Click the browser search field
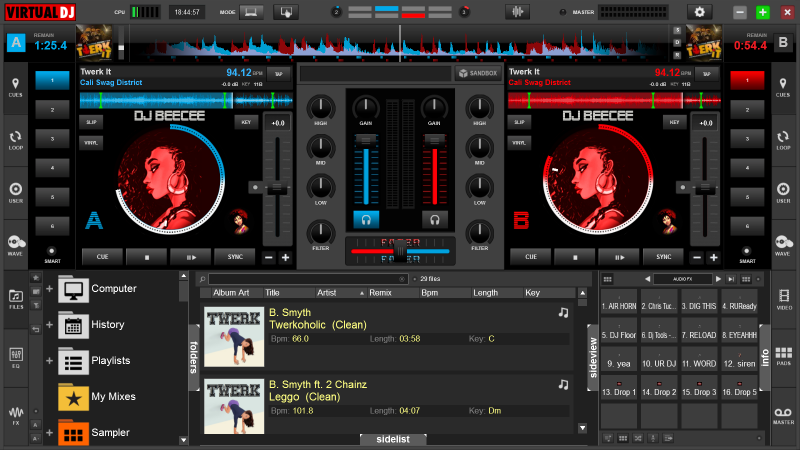 click(x=306, y=279)
